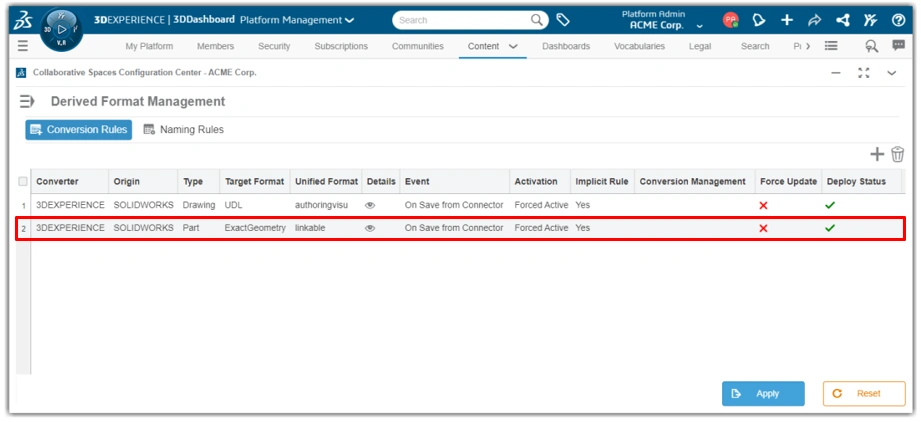Click the Force Update cross for Part row

(x=763, y=228)
